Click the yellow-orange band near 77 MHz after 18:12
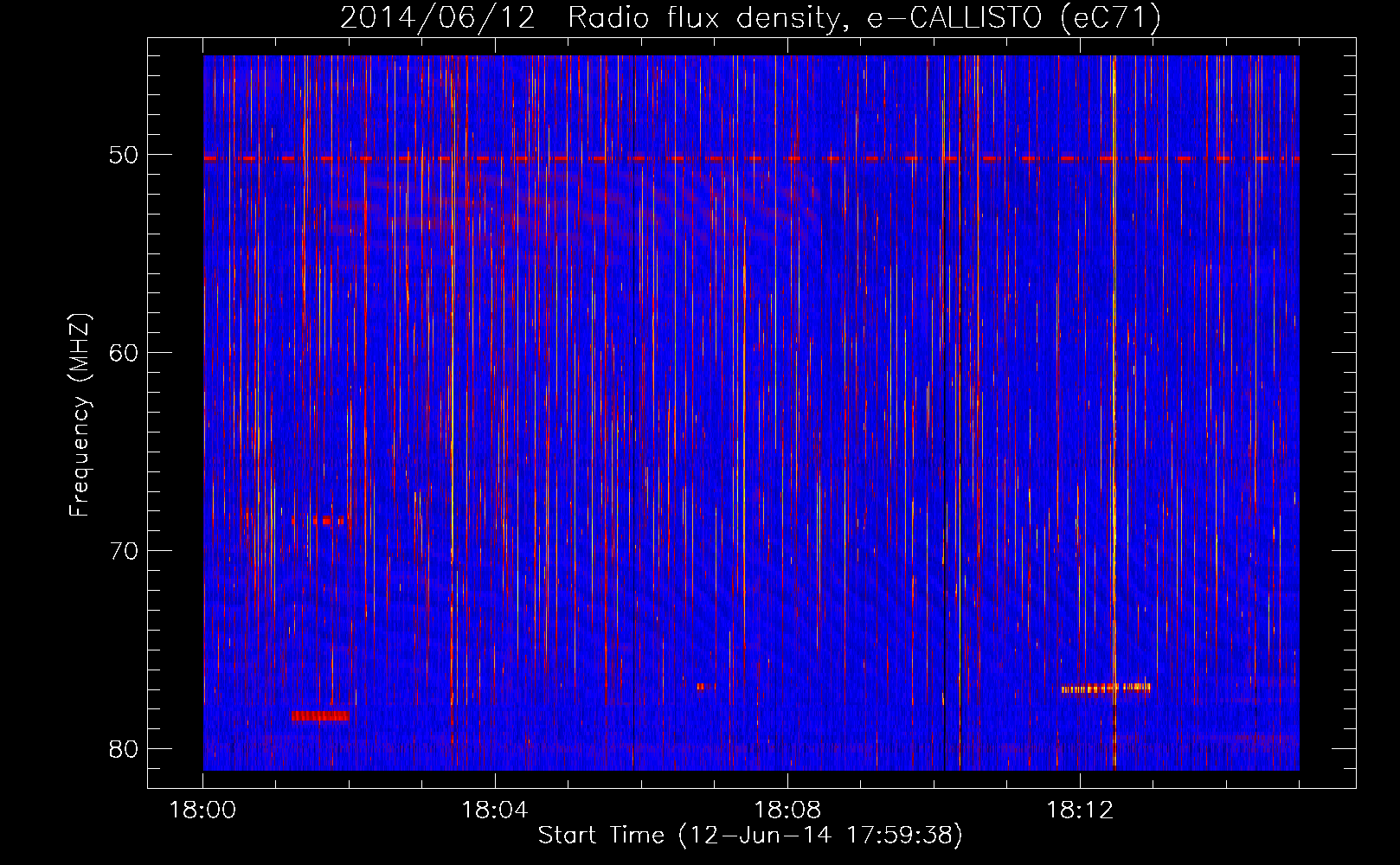The width and height of the screenshot is (1400, 865). pyautogui.click(x=1106, y=689)
